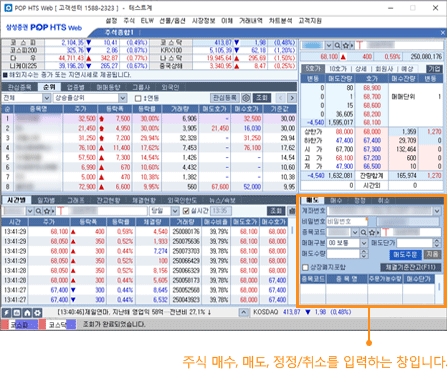The height and width of the screenshot is (369, 447).
Task: Click the search magnifier in the time-series panel
Action: (x=38, y=211)
